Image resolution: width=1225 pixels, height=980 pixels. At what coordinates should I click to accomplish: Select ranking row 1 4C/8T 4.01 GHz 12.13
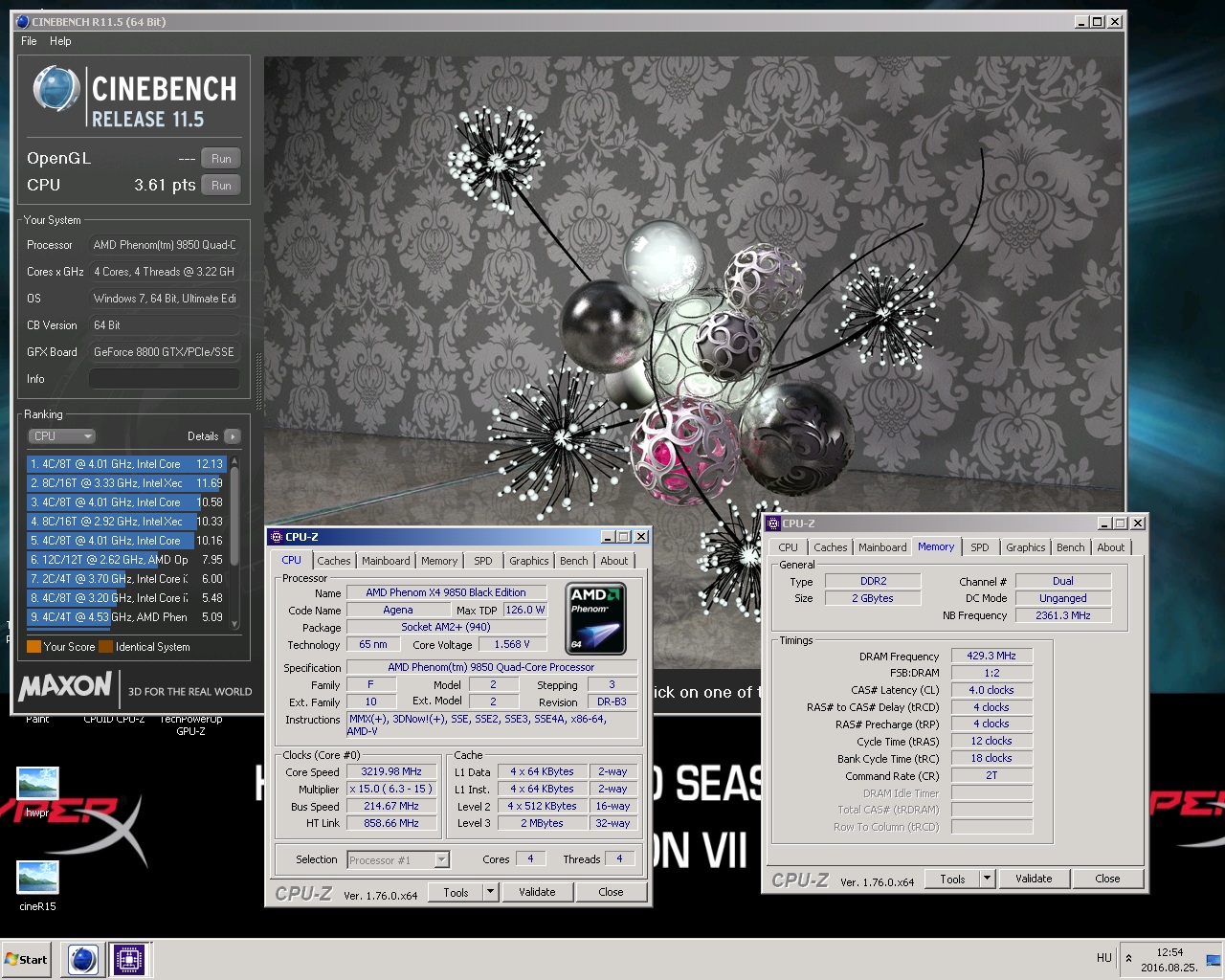pos(126,464)
